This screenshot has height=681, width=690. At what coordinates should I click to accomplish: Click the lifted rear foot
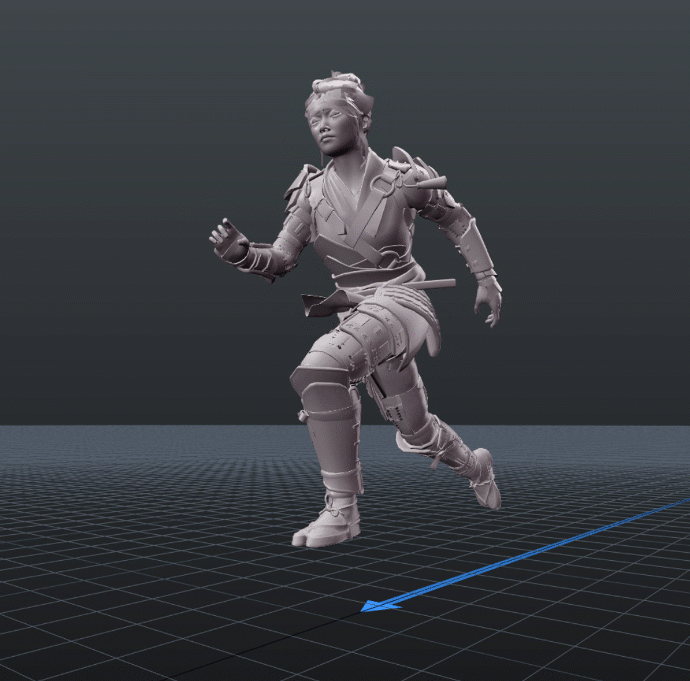tap(484, 480)
